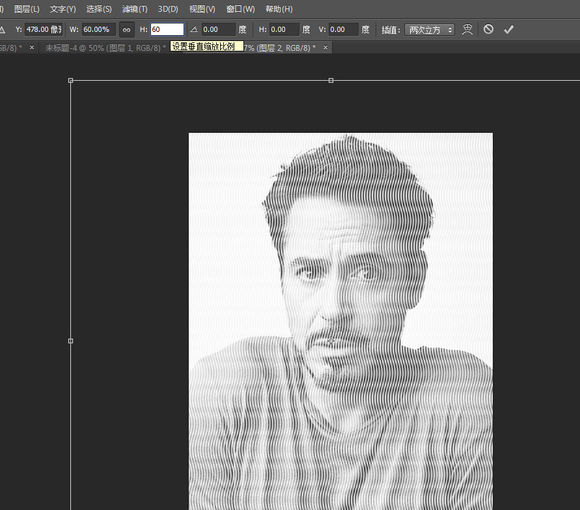Close the 图层 2 document tab
This screenshot has height=510, width=580.
[326, 47]
